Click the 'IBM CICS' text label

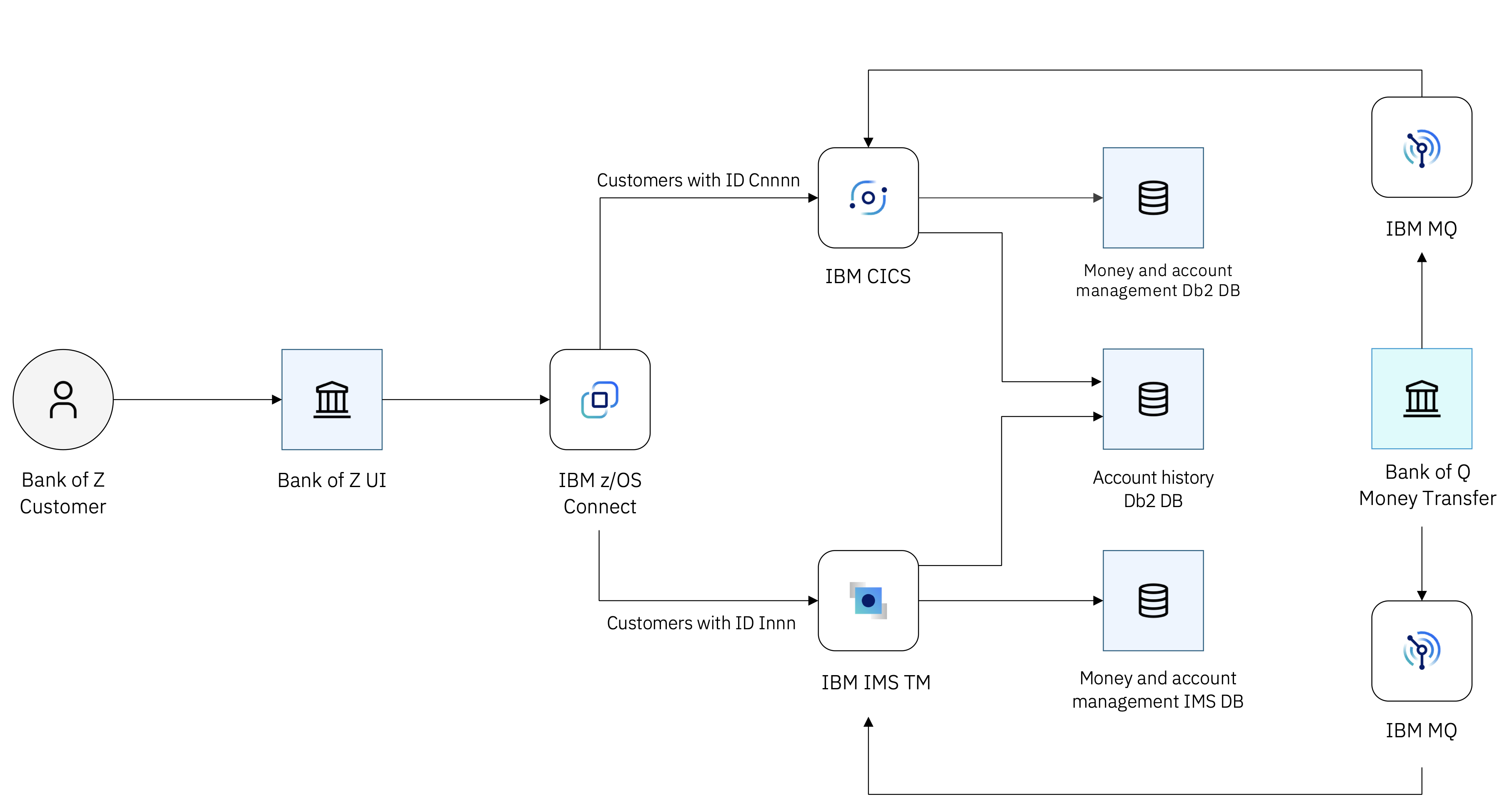(x=868, y=276)
